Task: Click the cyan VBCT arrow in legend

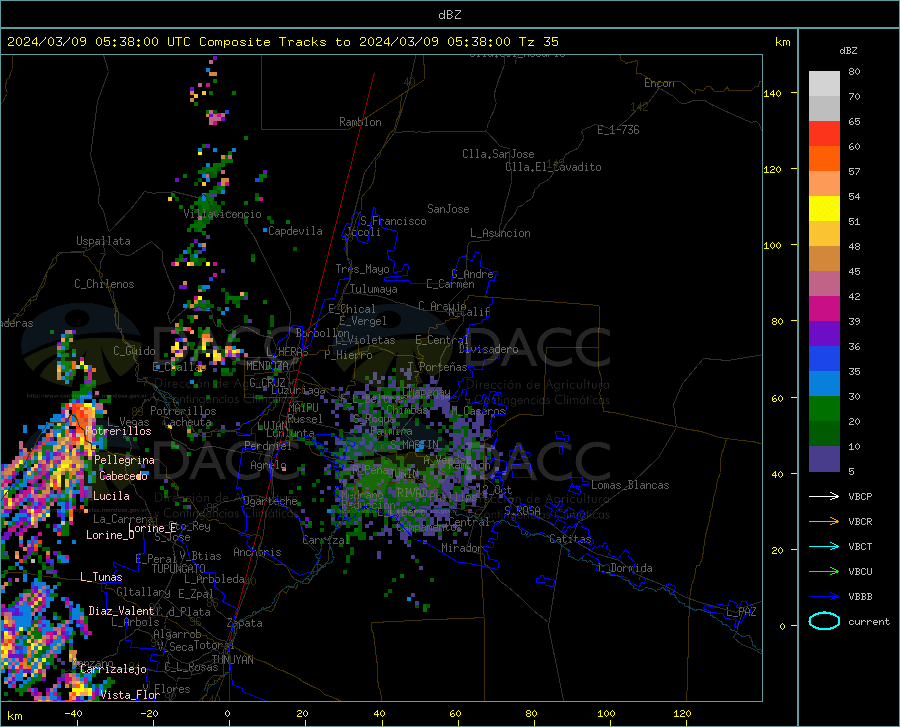Action: click(824, 546)
